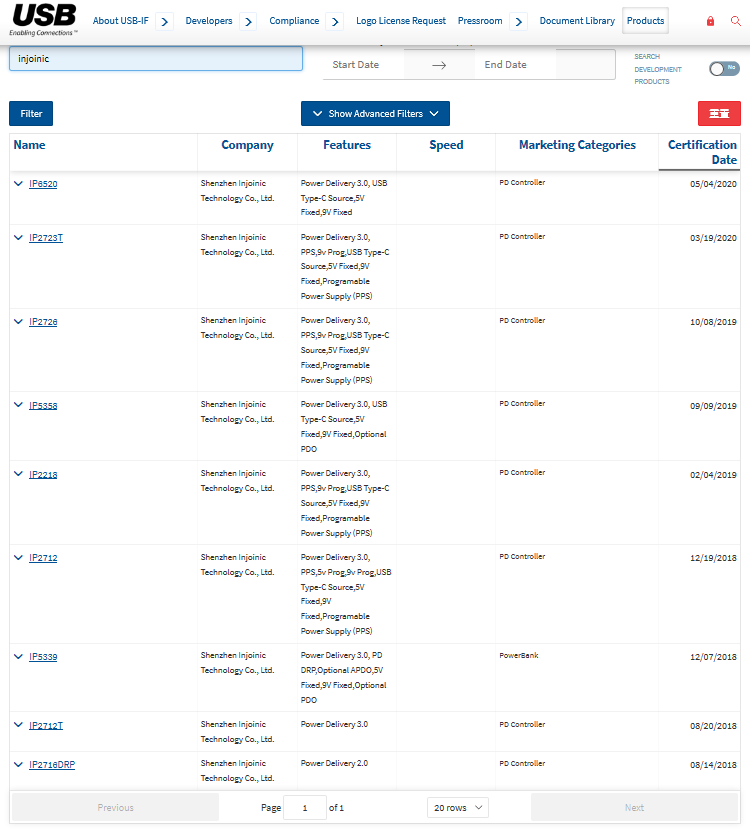
Task: Expand the IP2716DRP row details
Action: 18,765
